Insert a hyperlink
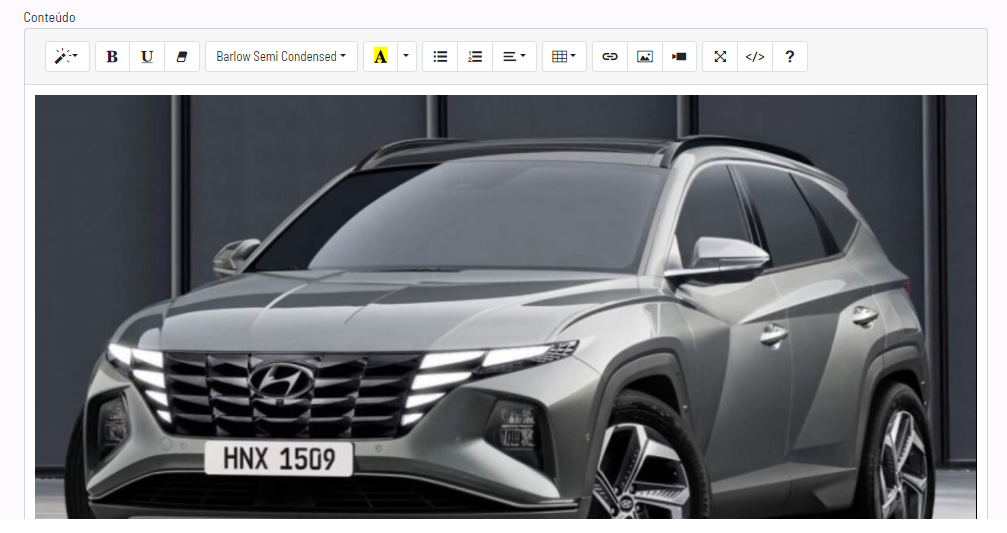Viewport: 1007px width, 533px height. [x=609, y=57]
